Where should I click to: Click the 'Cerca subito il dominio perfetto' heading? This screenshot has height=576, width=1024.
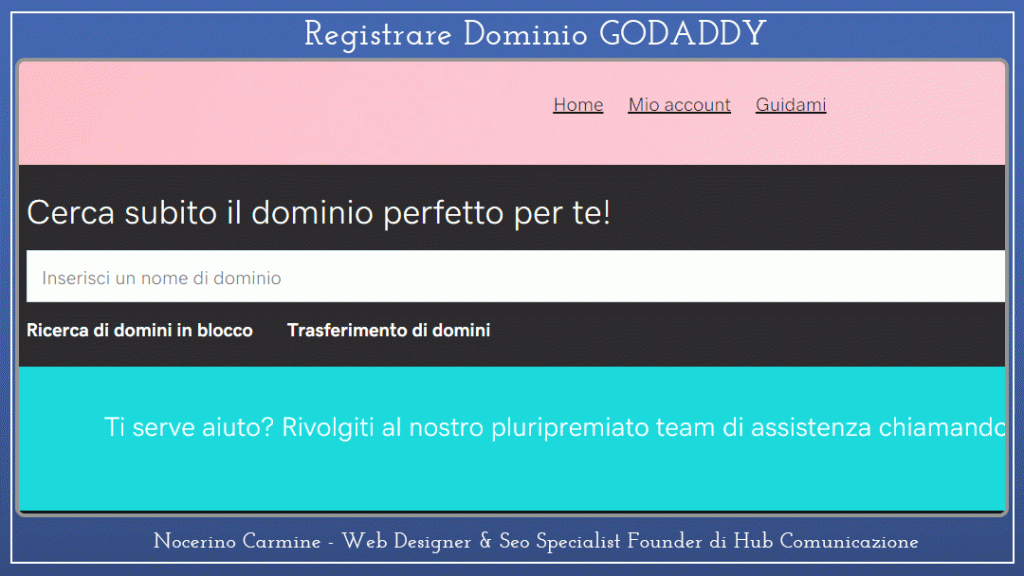(319, 213)
